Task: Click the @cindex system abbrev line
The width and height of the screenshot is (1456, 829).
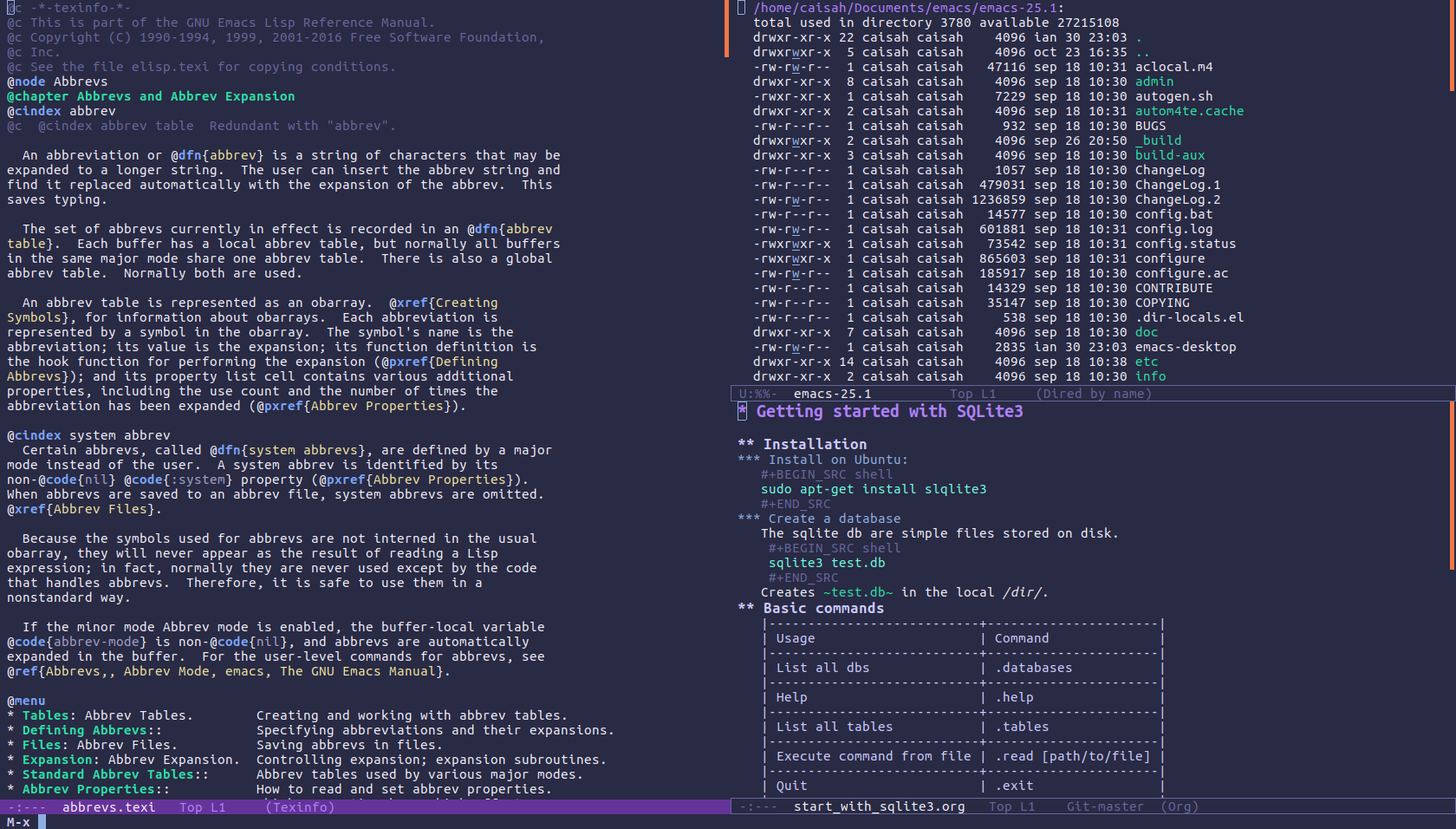Action: (88, 435)
